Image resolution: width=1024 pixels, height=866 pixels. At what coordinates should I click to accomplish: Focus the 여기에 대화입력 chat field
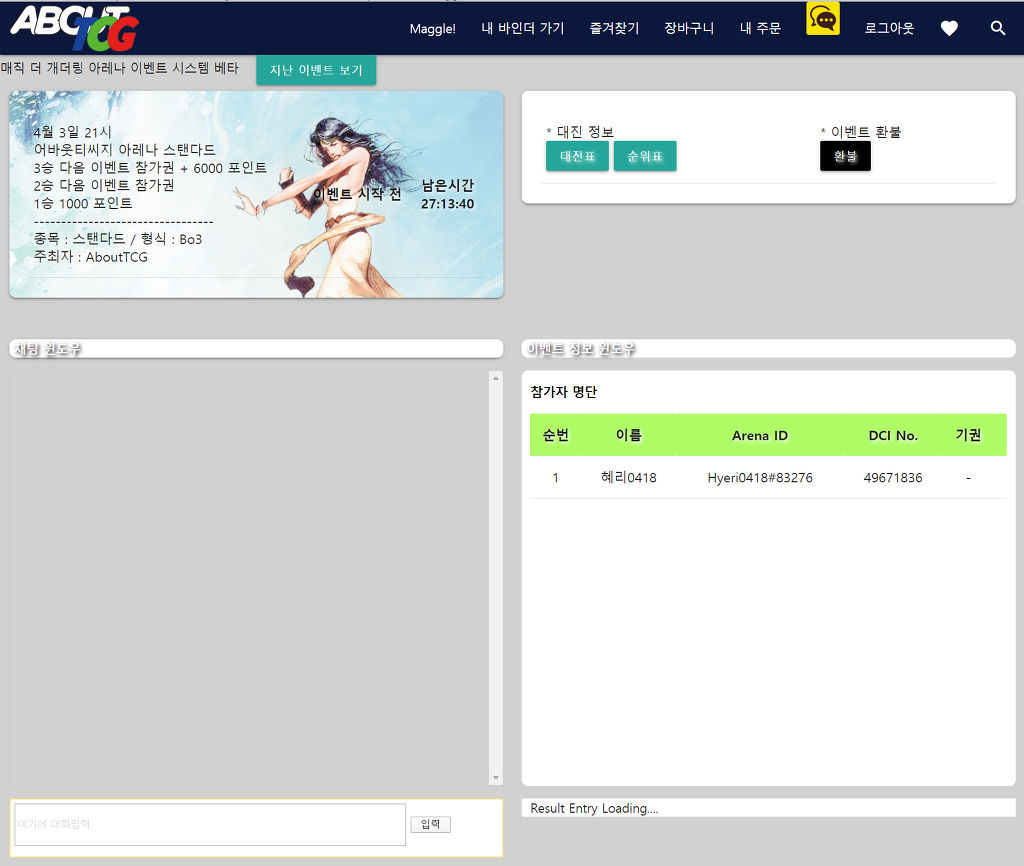210,824
